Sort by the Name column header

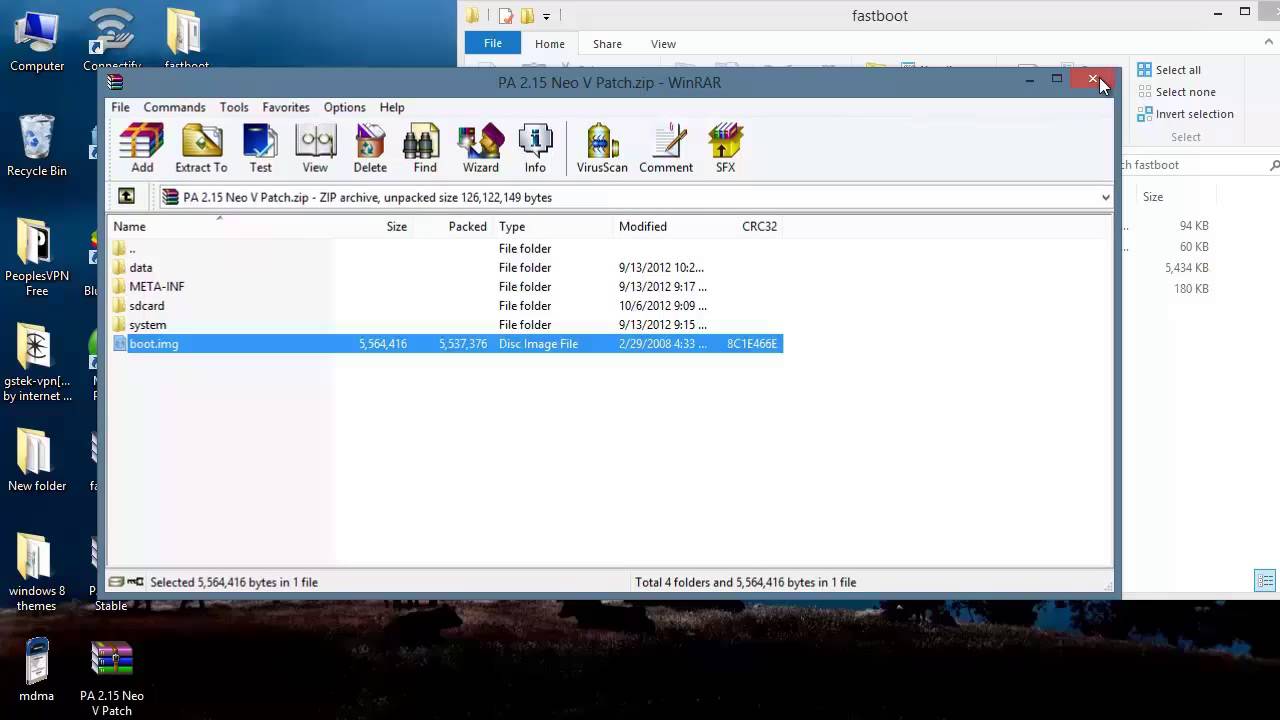220,226
